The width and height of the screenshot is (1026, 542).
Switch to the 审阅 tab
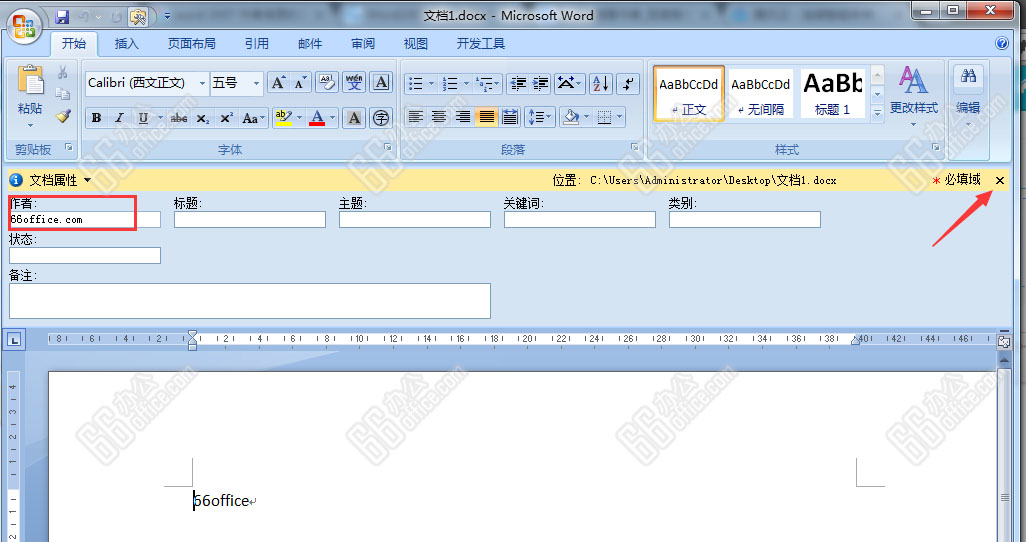[363, 44]
